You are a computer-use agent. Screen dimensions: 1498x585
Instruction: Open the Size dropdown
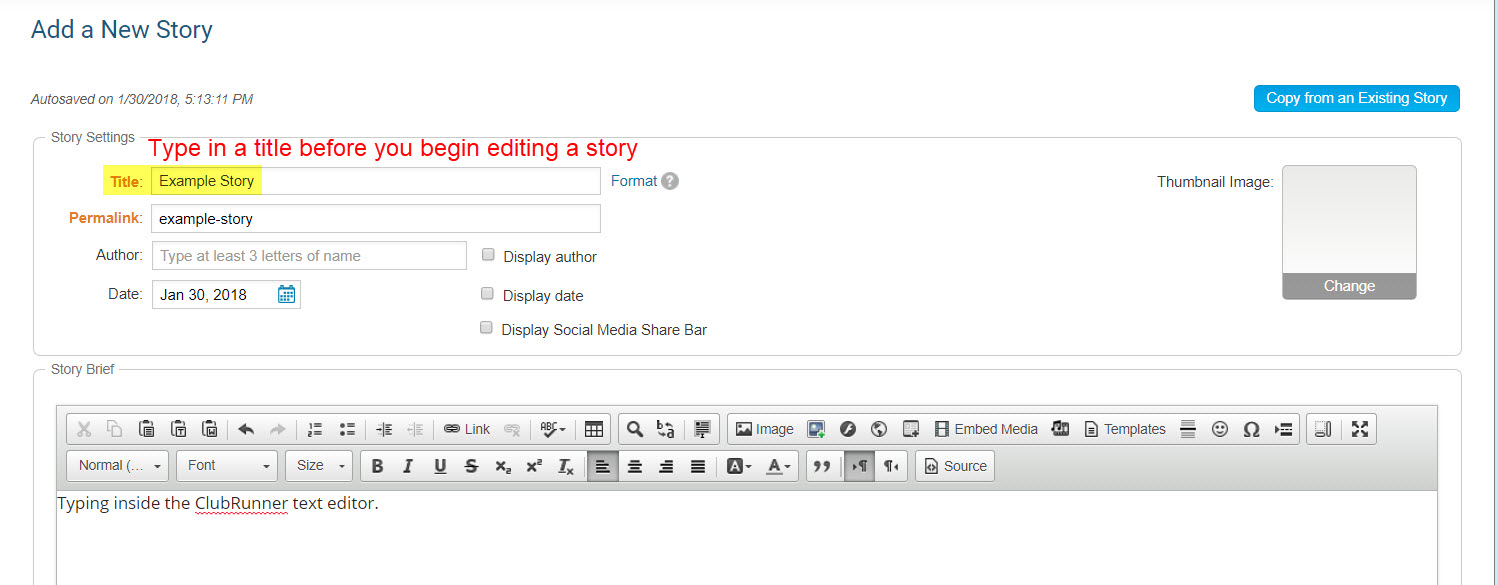[319, 466]
